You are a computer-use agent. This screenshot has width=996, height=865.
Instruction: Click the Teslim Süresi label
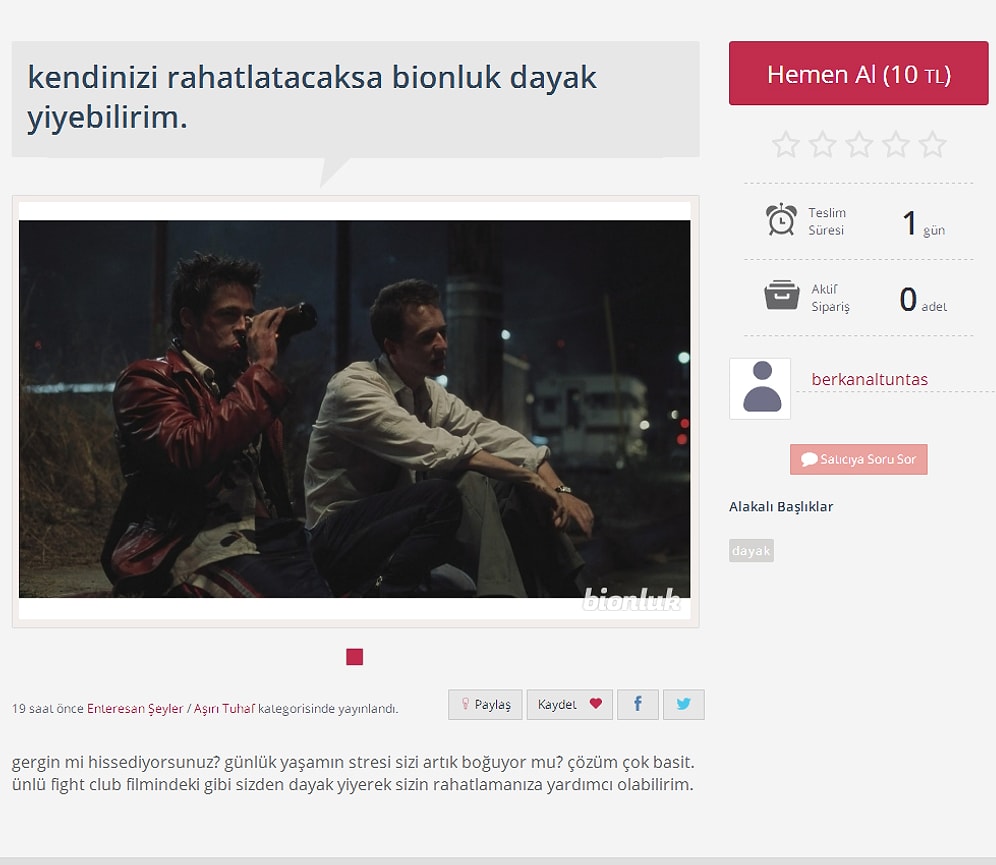click(827, 221)
